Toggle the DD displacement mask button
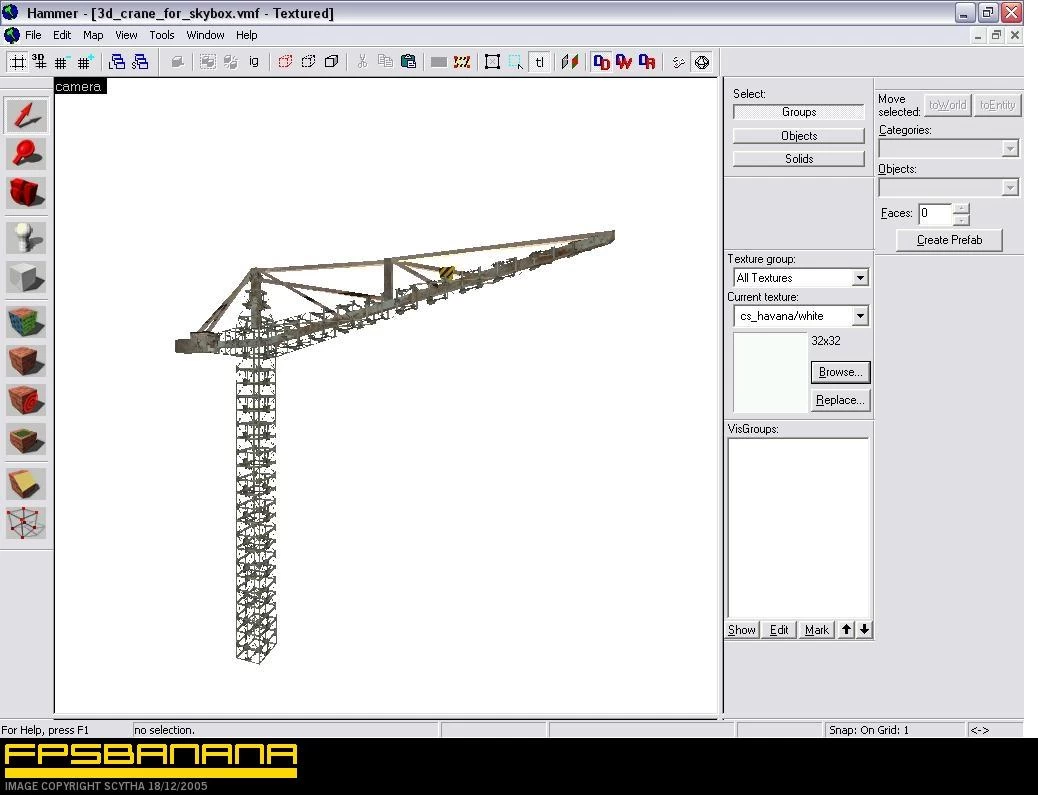1038x795 pixels. pos(601,62)
